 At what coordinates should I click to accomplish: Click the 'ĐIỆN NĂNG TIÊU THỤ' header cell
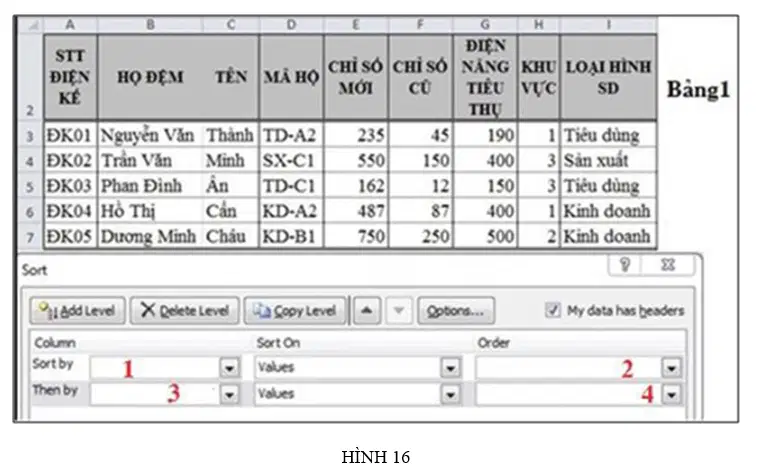pos(485,77)
